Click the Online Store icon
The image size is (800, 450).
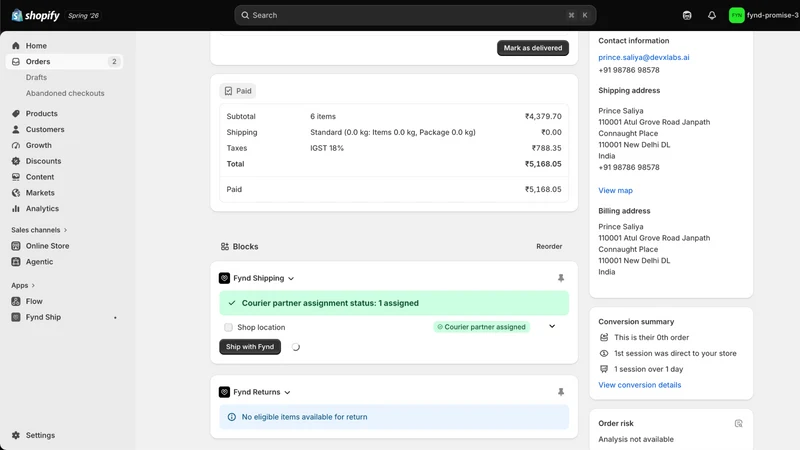(x=16, y=245)
